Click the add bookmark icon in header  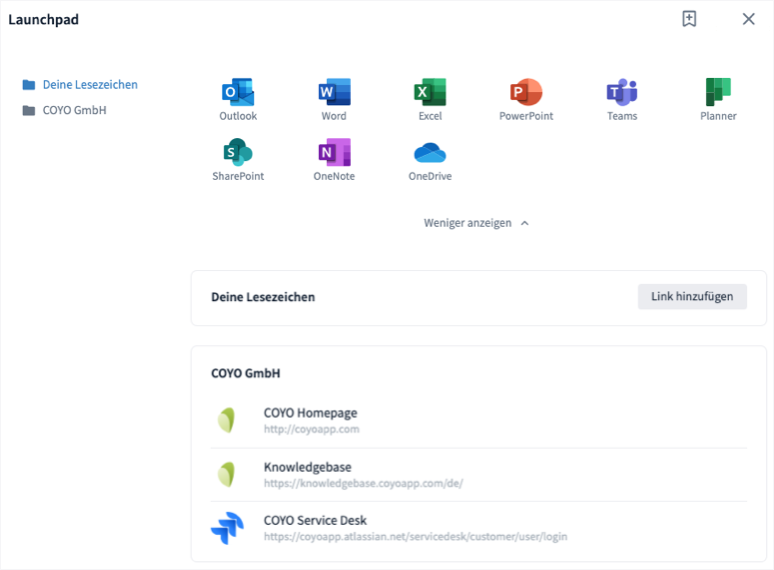689,19
